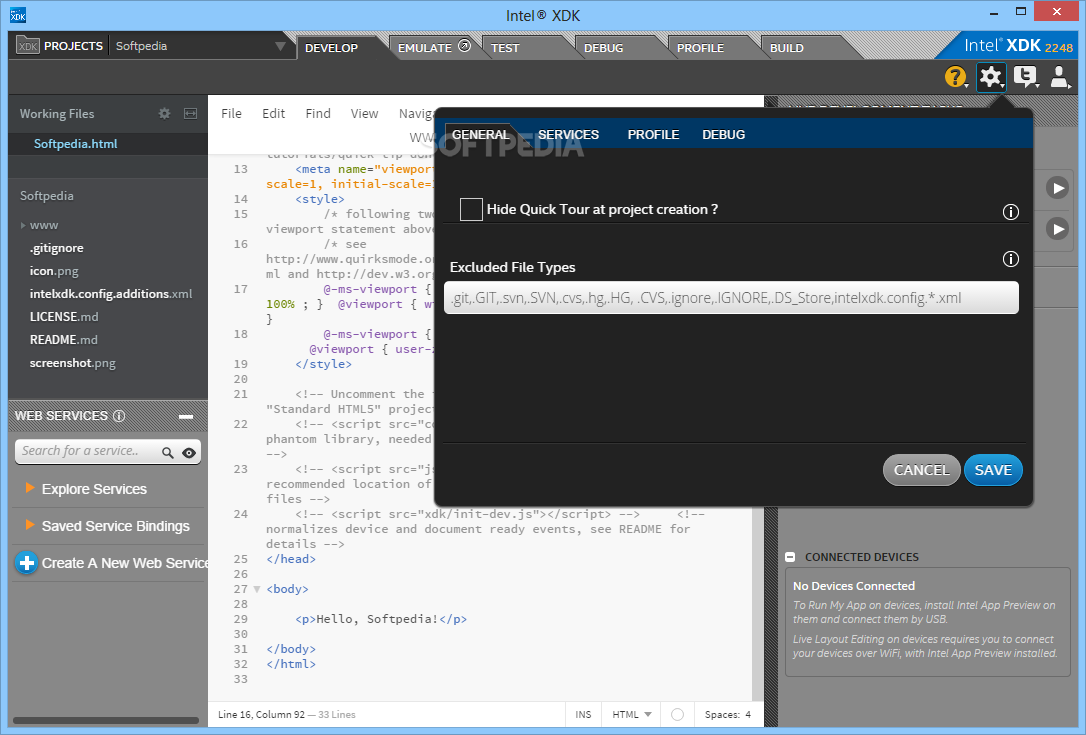Collapse the body tag fold arrow at line 27
Image resolution: width=1086 pixels, height=735 pixels.
(x=257, y=590)
